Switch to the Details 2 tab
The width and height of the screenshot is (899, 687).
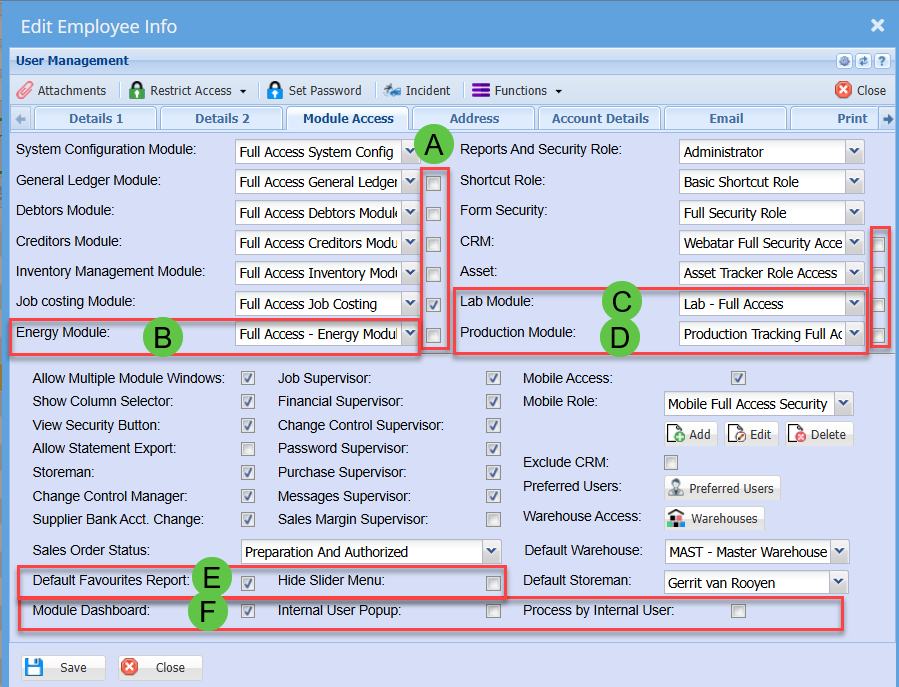(x=222, y=118)
